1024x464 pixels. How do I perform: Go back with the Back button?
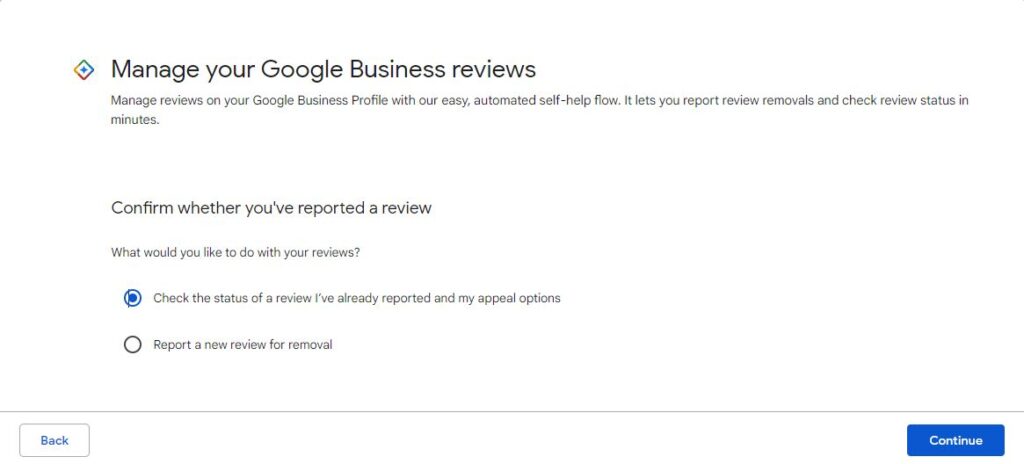pos(54,440)
